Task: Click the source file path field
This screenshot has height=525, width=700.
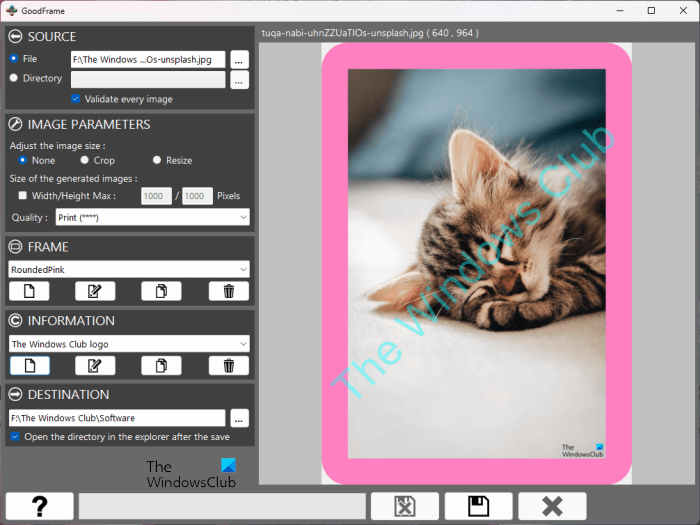Action: click(148, 59)
